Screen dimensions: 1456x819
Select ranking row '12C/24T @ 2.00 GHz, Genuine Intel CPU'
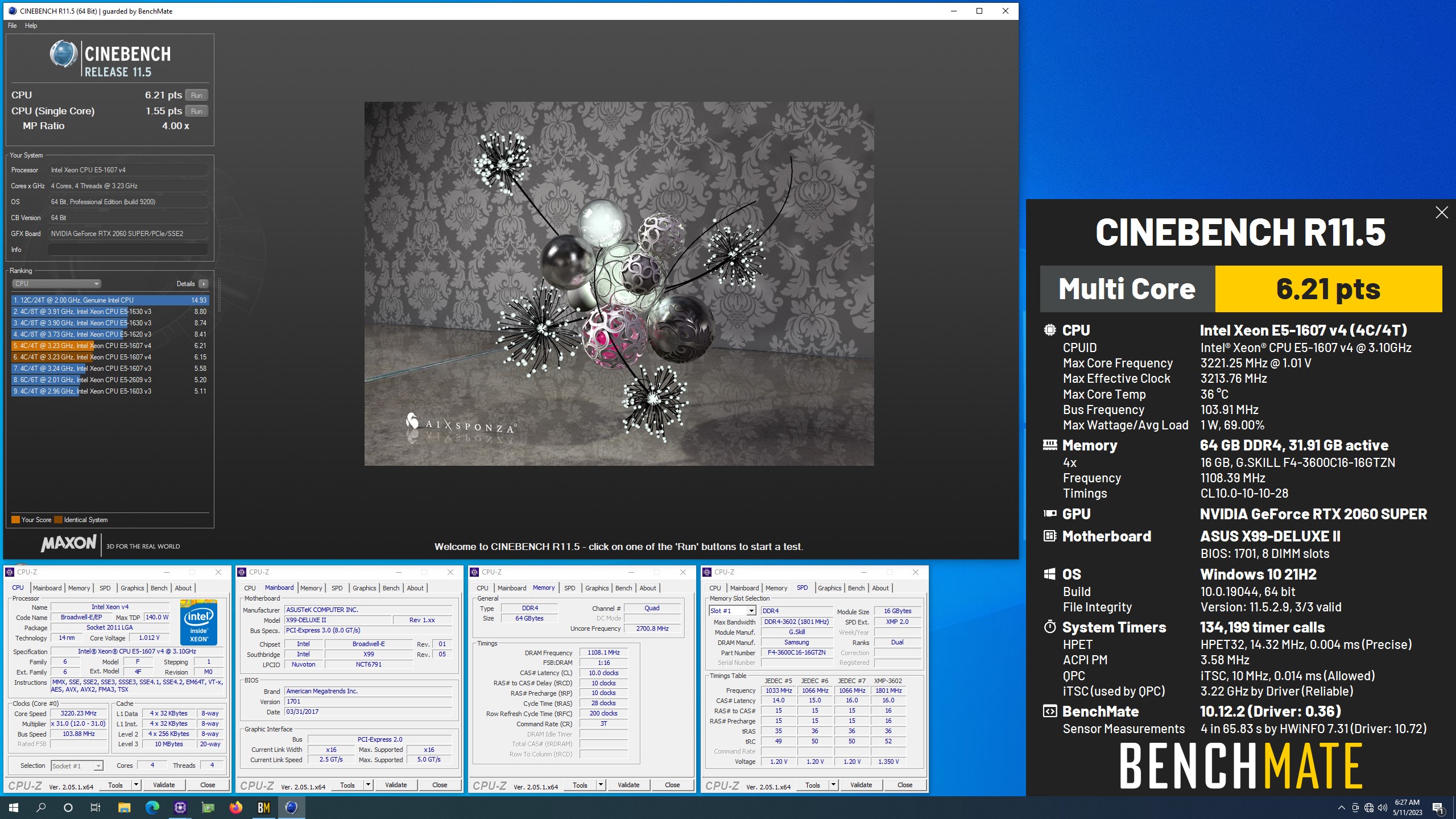coord(110,300)
